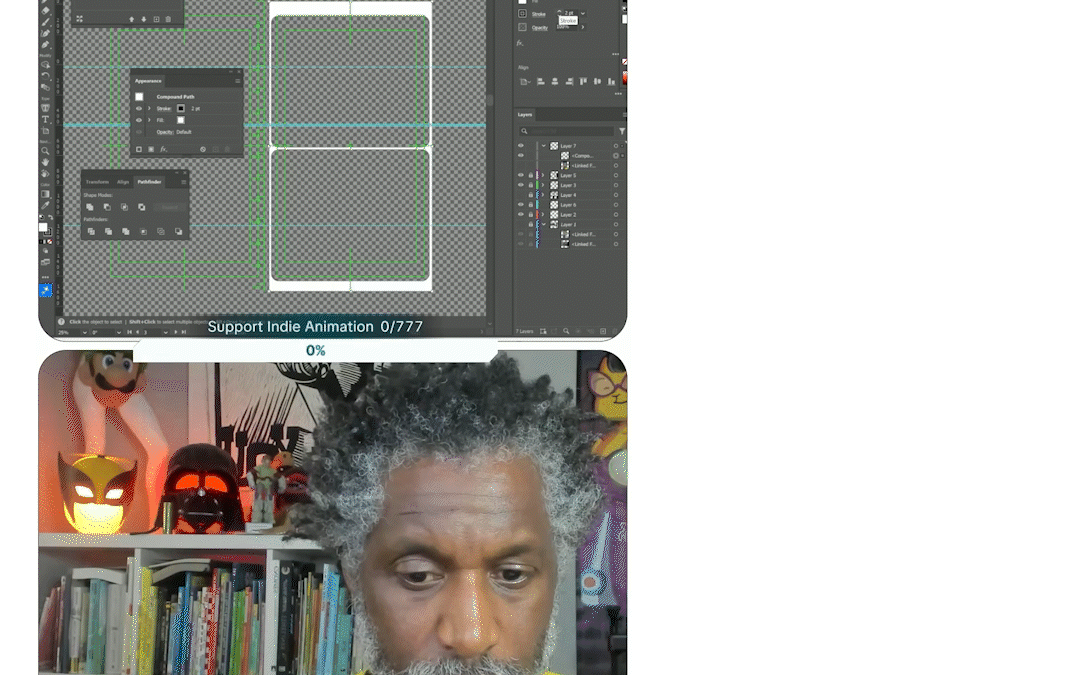Image resolution: width=1080 pixels, height=675 pixels.
Task: Click the blue highlighted tool at toolbar bottom
Action: click(x=45, y=290)
